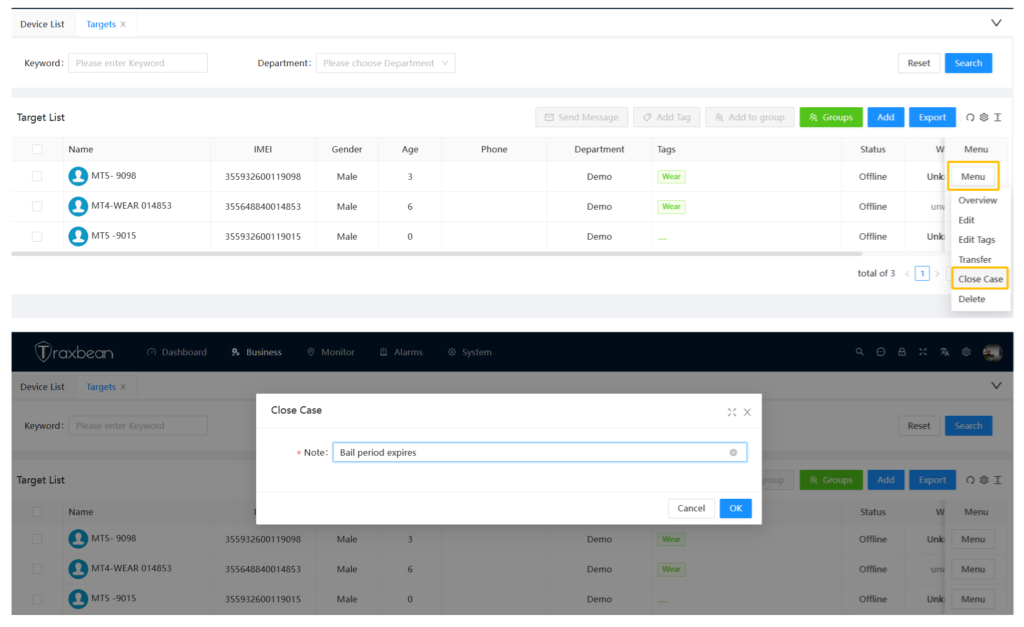The height and width of the screenshot is (627, 1024).
Task: Click the Add Tag button
Action: (x=666, y=118)
